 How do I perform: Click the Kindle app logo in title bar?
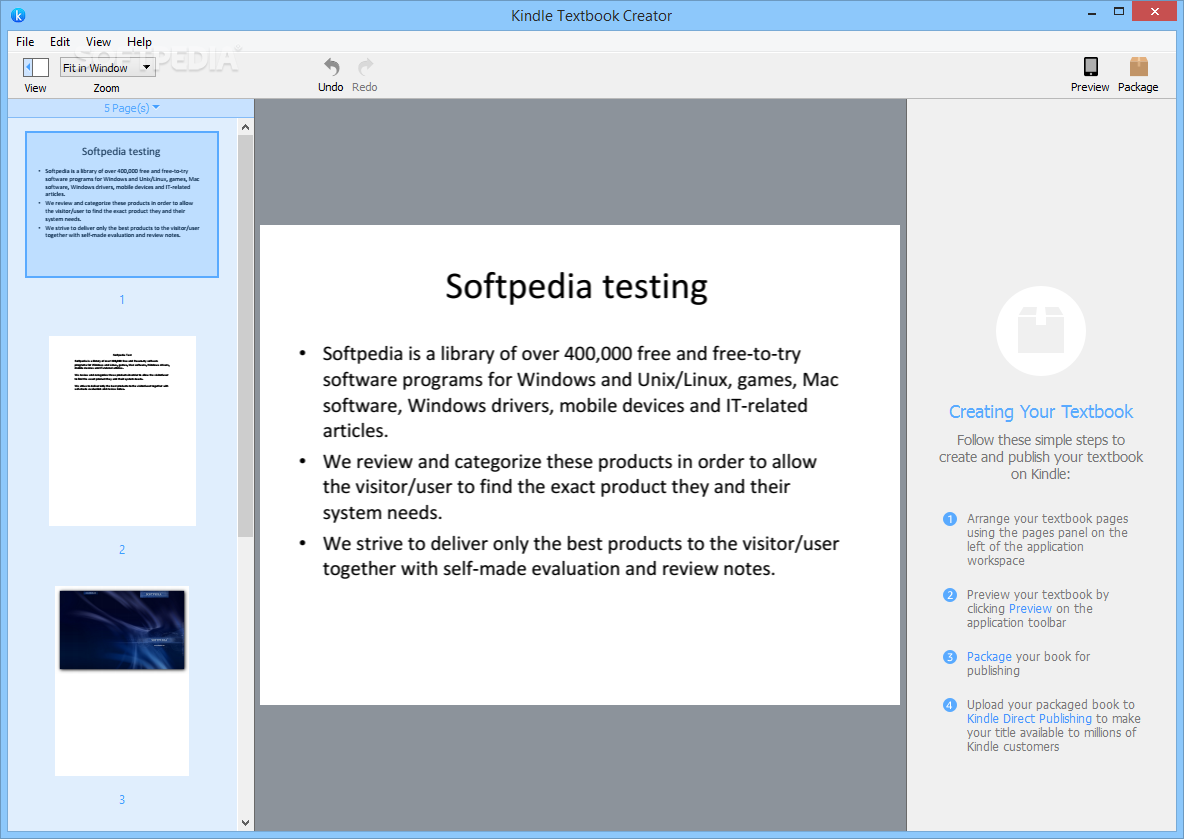pos(18,15)
